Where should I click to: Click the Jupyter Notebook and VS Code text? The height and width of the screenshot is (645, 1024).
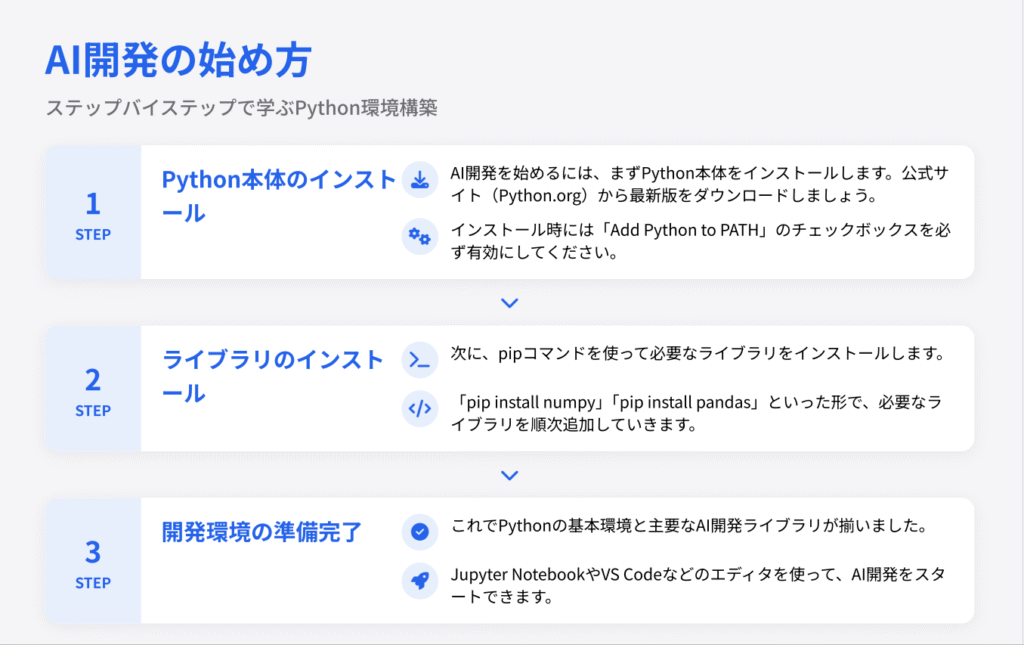[x=699, y=586]
